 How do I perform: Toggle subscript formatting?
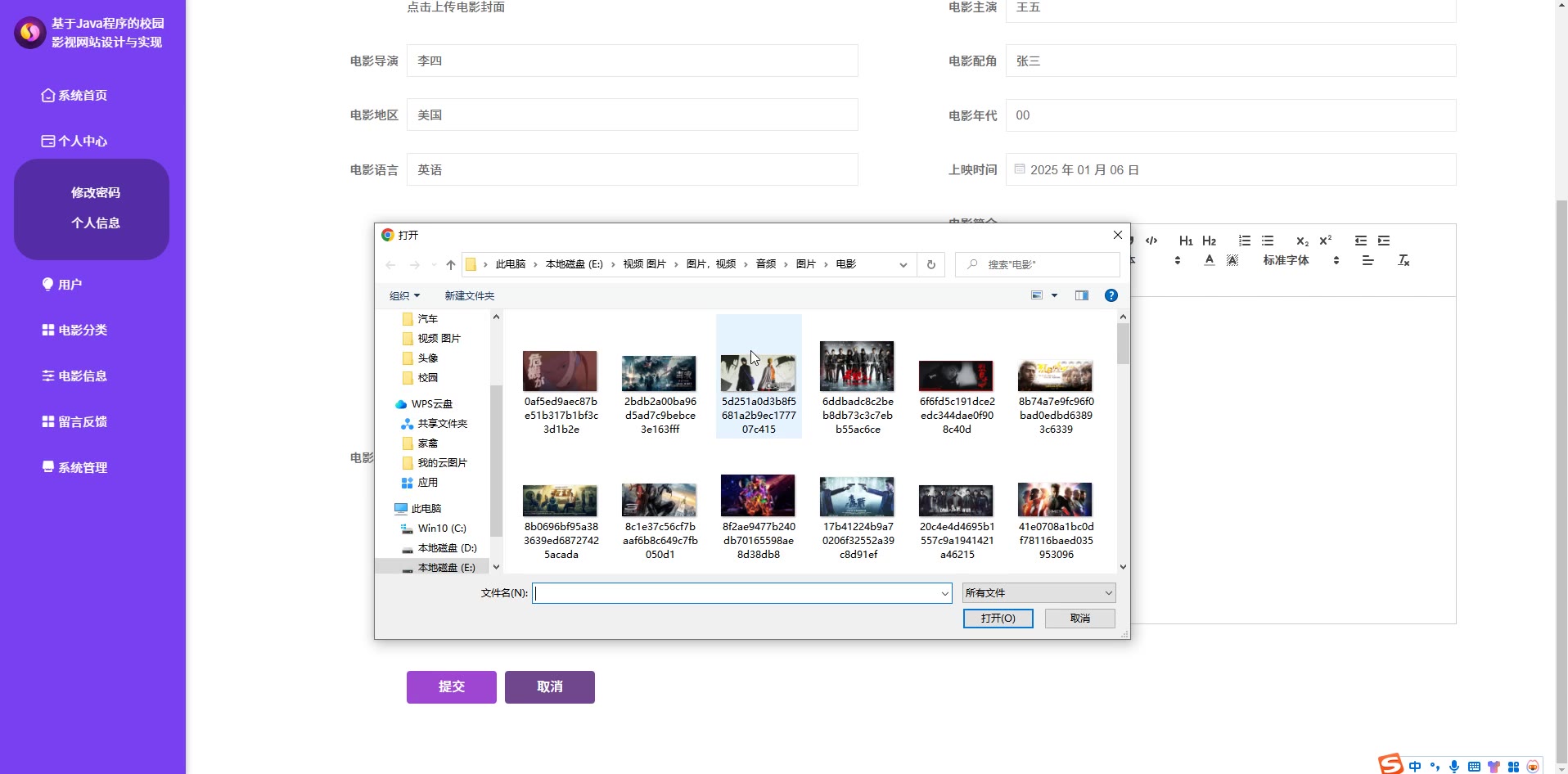click(x=1302, y=241)
